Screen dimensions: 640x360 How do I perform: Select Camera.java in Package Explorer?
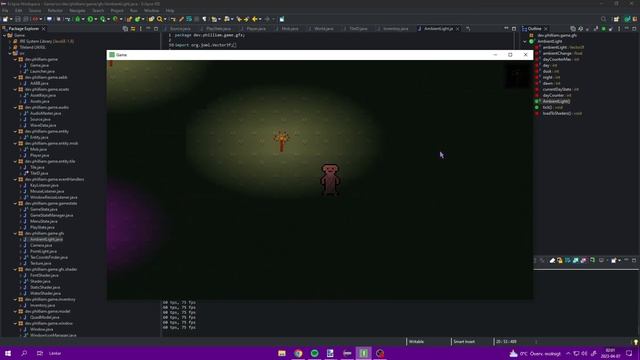[x=41, y=245]
